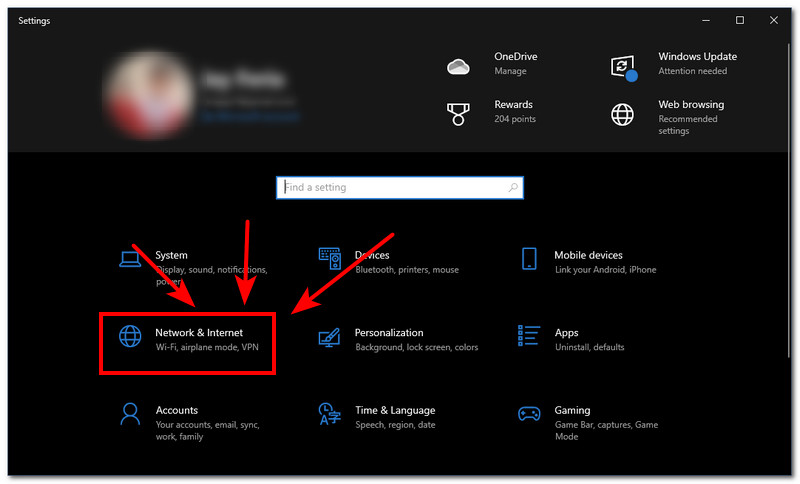Open the blurred account link under username

tap(248, 116)
